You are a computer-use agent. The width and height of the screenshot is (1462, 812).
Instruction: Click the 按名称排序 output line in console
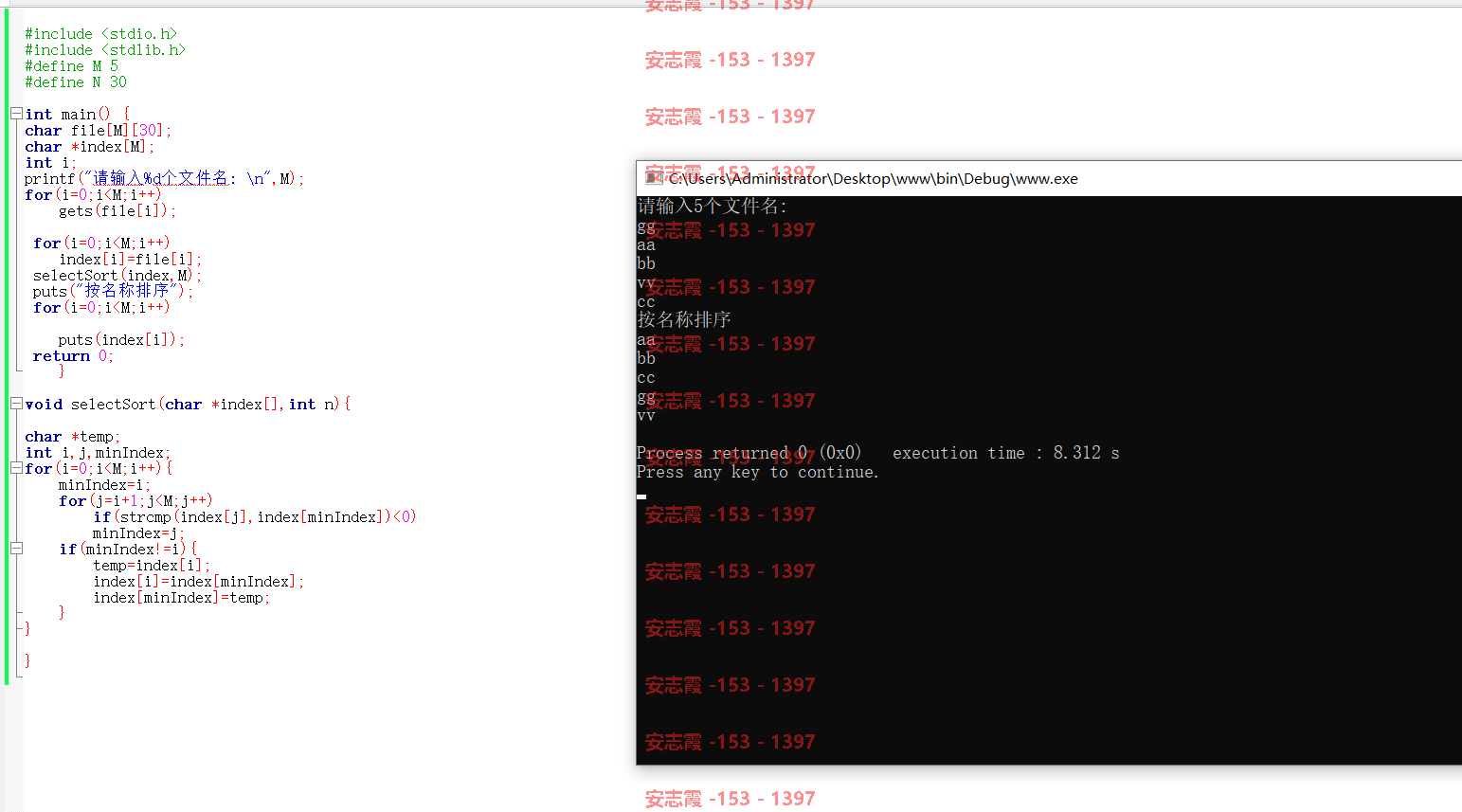pos(684,319)
